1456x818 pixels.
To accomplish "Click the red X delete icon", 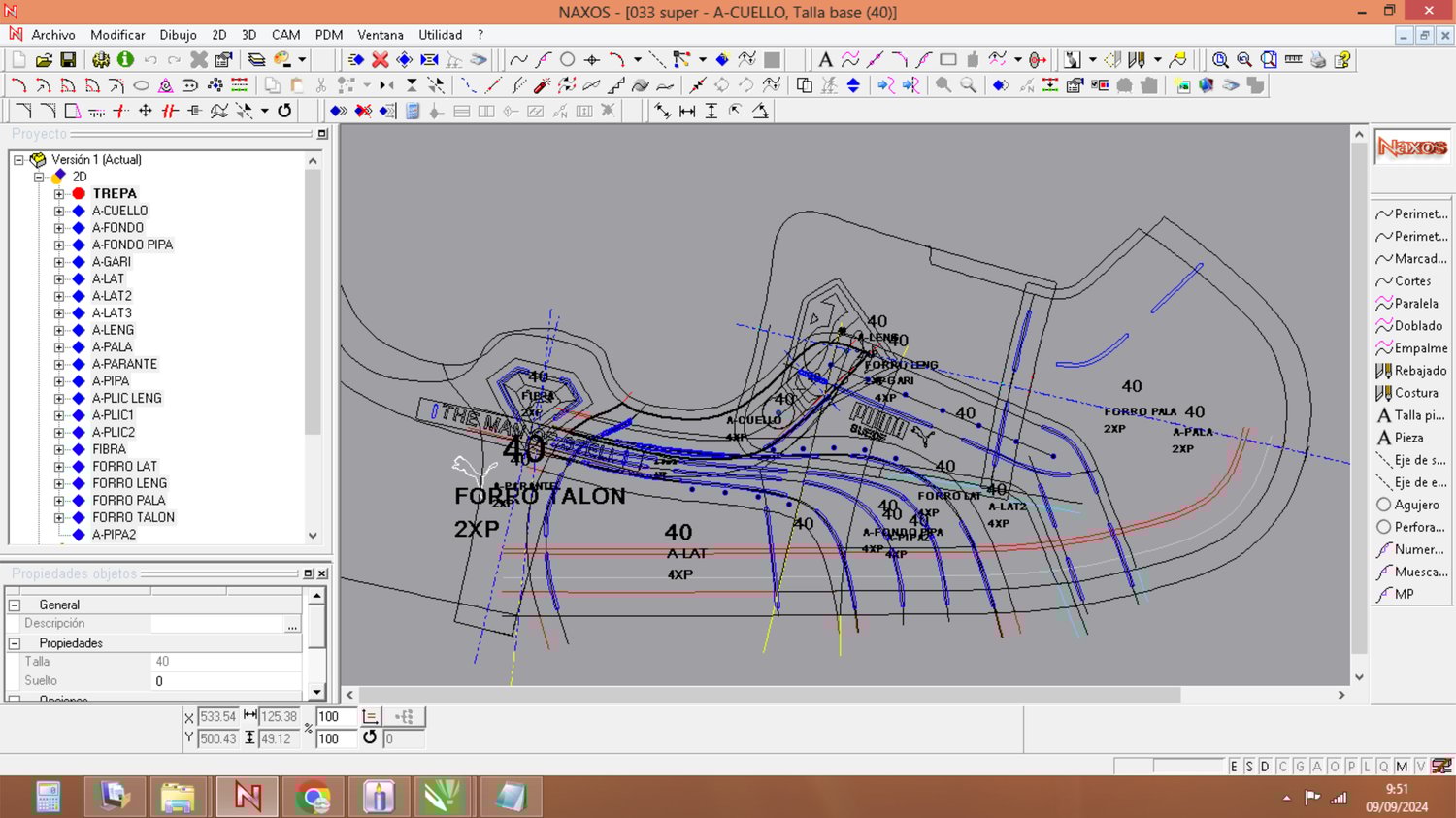I will pyautogui.click(x=381, y=60).
